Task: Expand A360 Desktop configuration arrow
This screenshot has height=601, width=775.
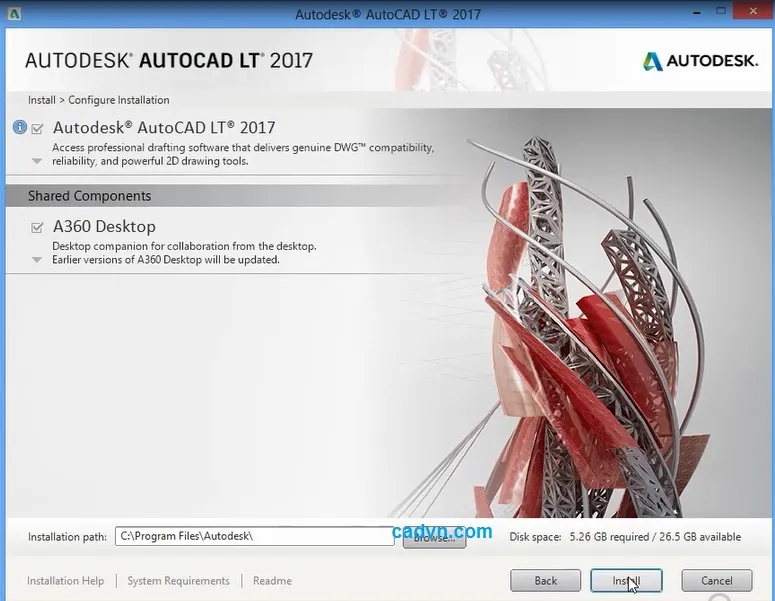Action: (x=37, y=260)
